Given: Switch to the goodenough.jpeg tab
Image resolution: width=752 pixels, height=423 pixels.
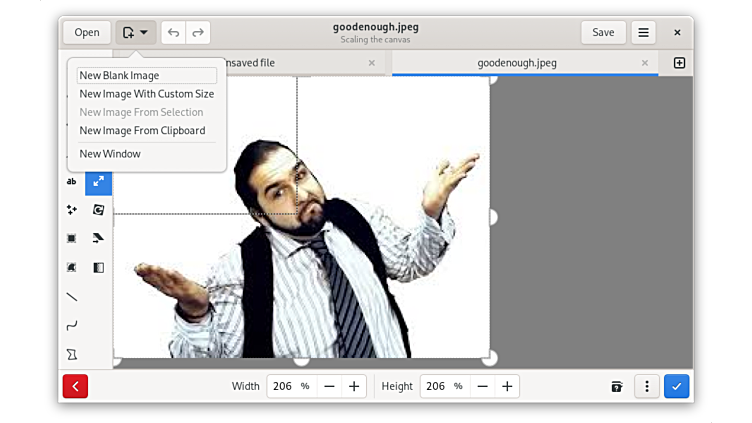Looking at the screenshot, I should [x=517, y=63].
